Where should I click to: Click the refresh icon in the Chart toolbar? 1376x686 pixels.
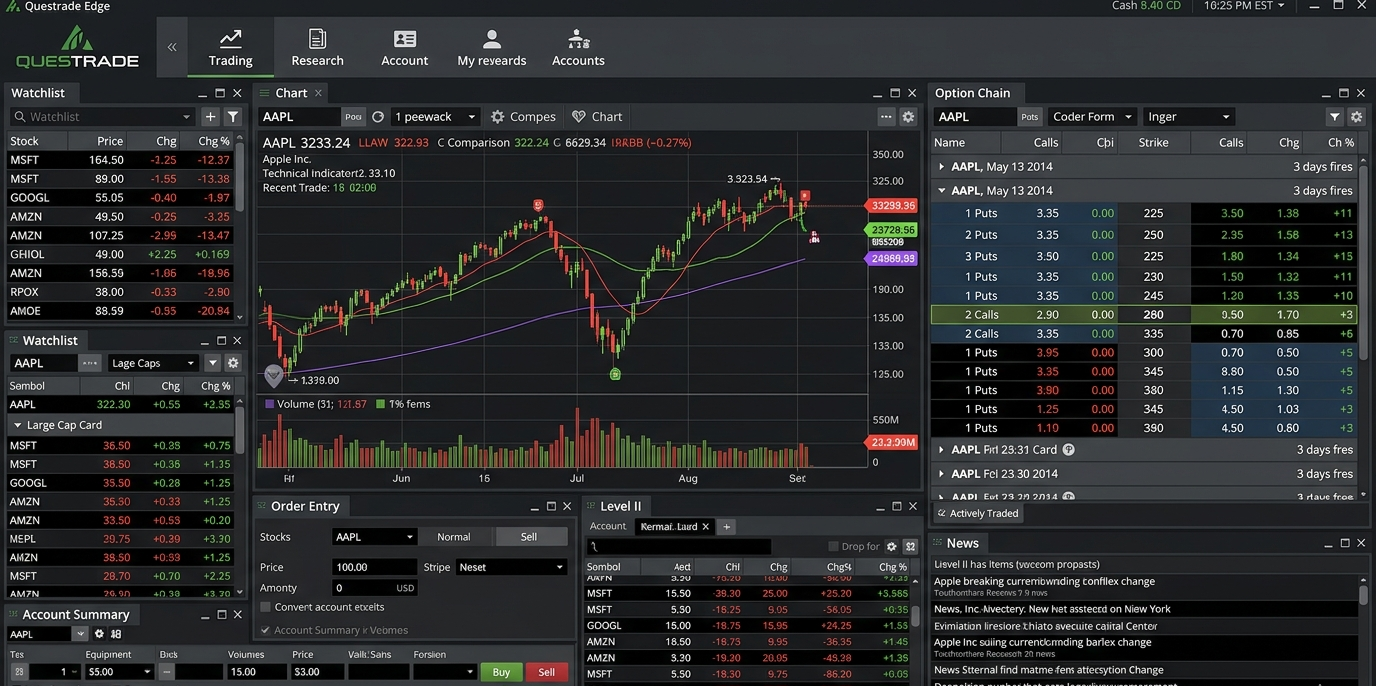click(377, 116)
